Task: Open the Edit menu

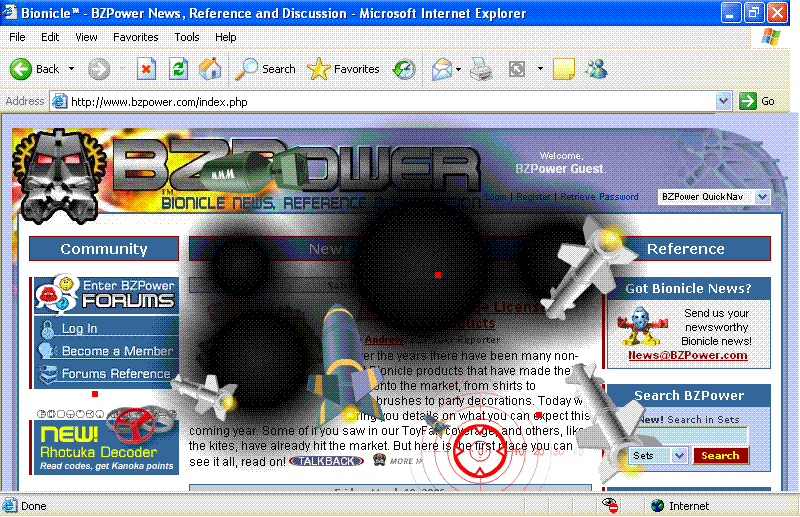Action: pos(50,37)
